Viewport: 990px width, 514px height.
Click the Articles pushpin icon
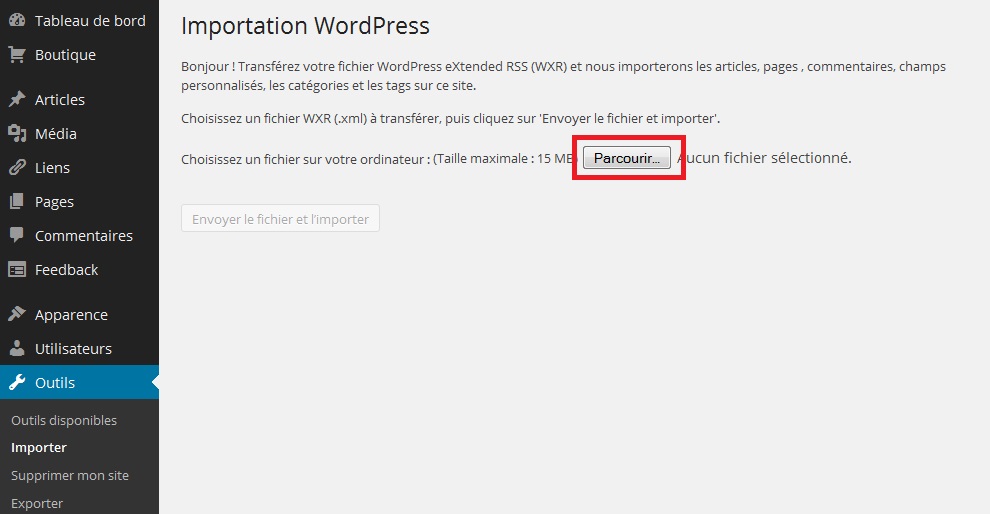point(17,100)
